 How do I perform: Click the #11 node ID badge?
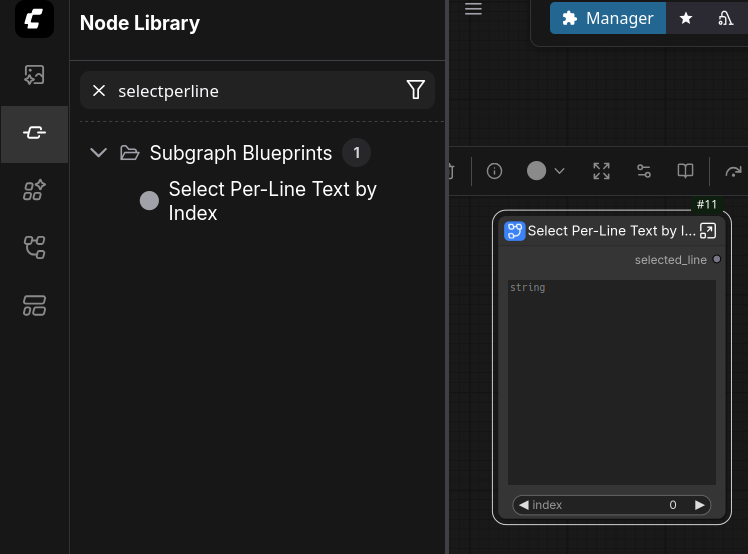tap(706, 205)
